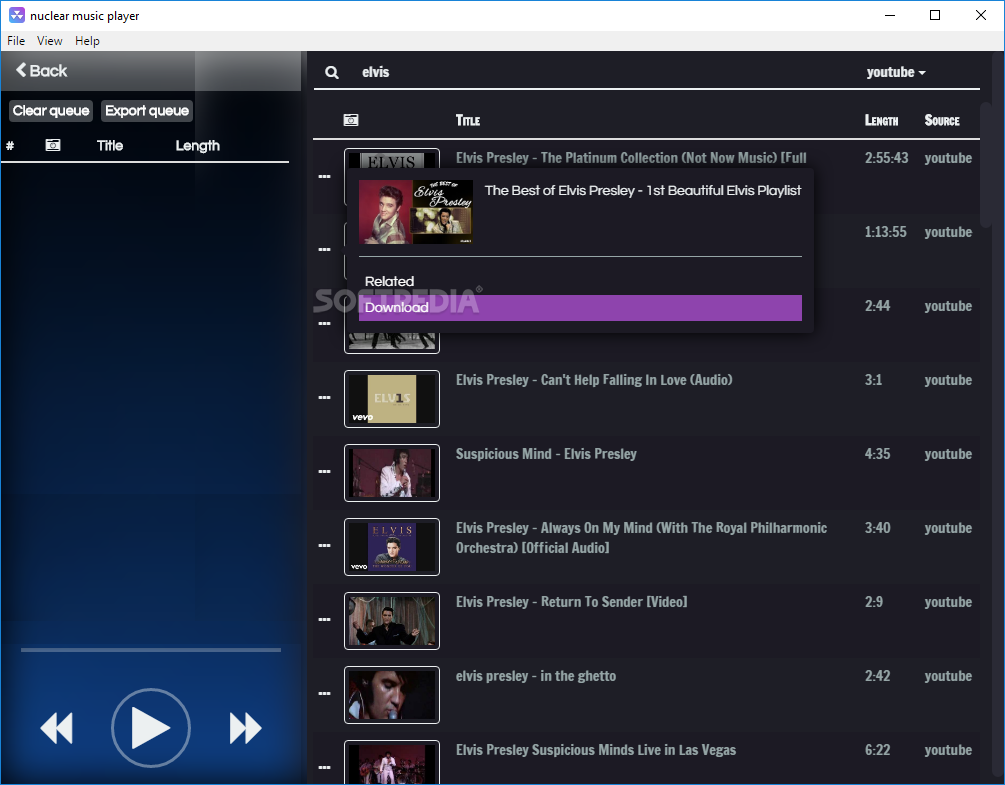Click Return To Sender thumbnail
Image resolution: width=1005 pixels, height=785 pixels.
coord(392,621)
